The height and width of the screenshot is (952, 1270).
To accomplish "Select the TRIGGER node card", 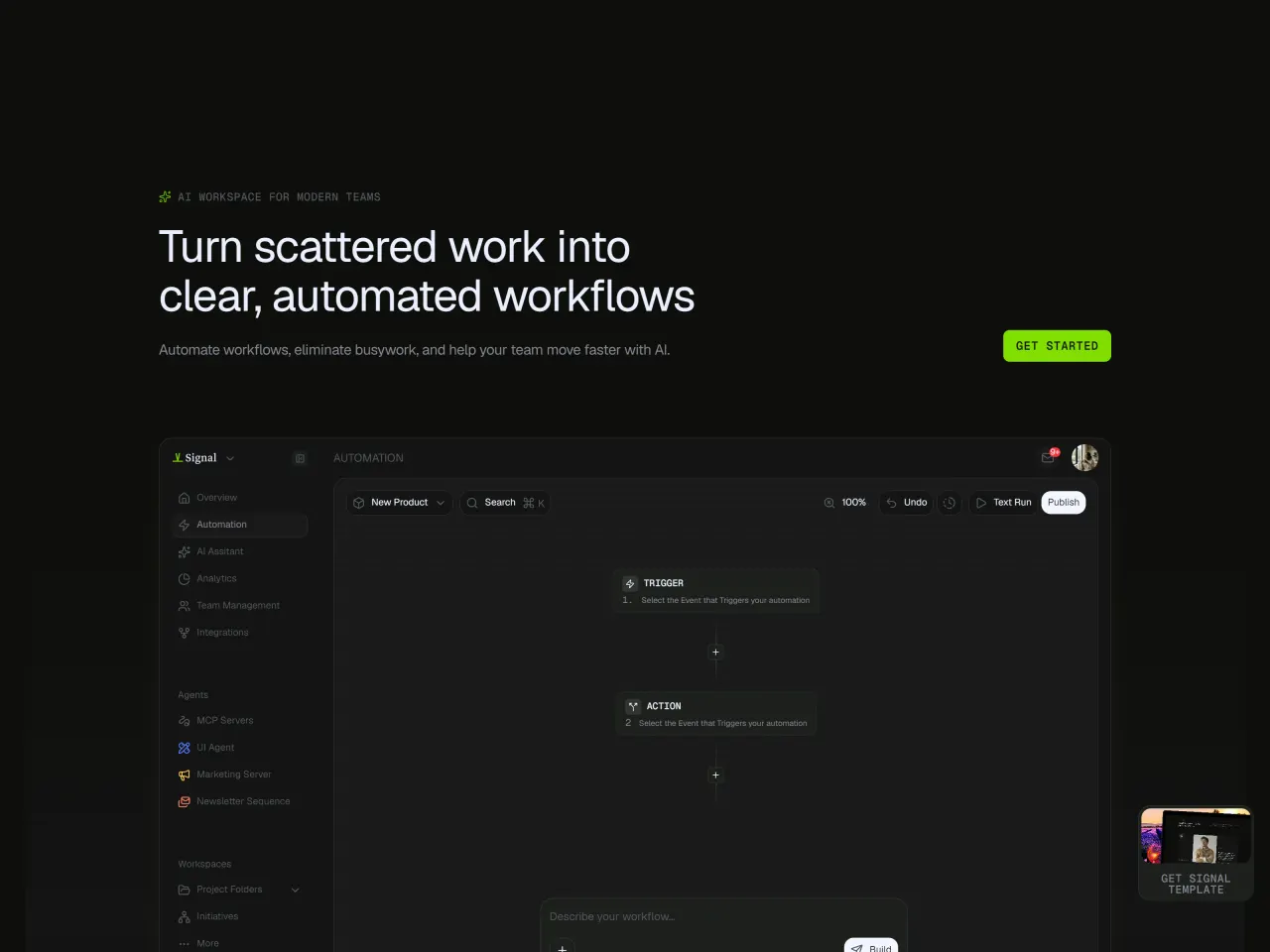I will pos(716,591).
